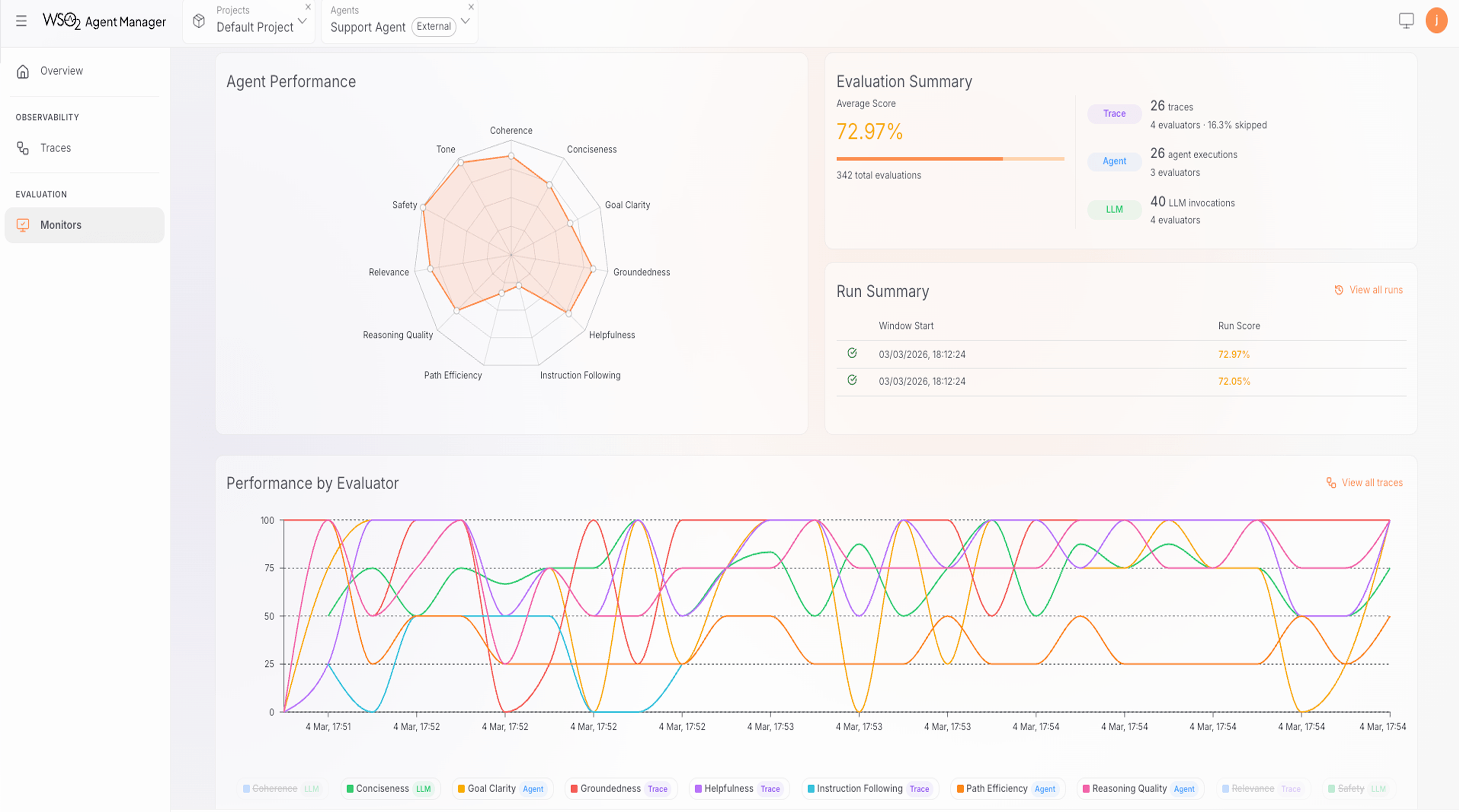The image size is (1459, 812).
Task: Click the green check icon on the first run
Action: pos(852,354)
